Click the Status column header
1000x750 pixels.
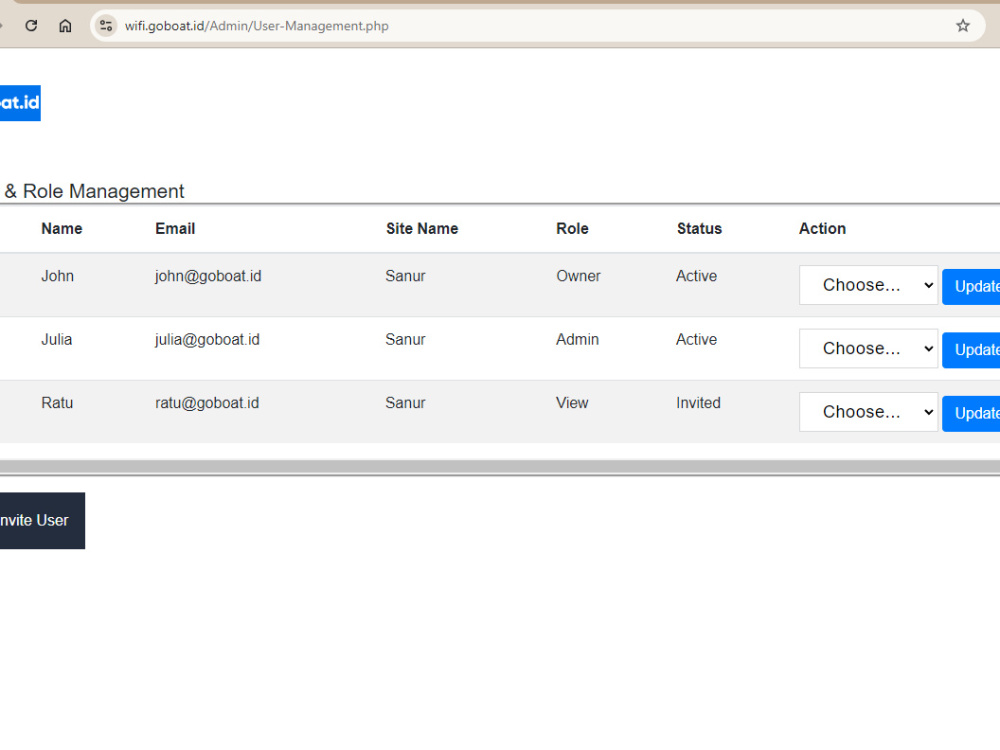click(700, 228)
